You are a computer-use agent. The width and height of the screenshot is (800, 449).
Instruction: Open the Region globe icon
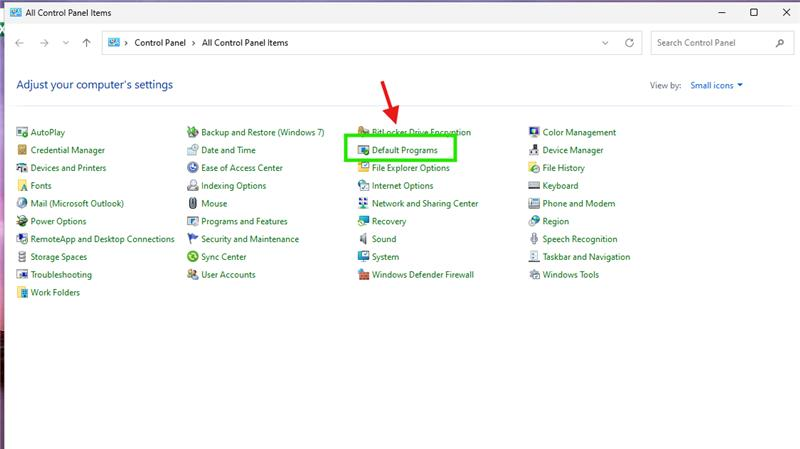[x=534, y=221]
